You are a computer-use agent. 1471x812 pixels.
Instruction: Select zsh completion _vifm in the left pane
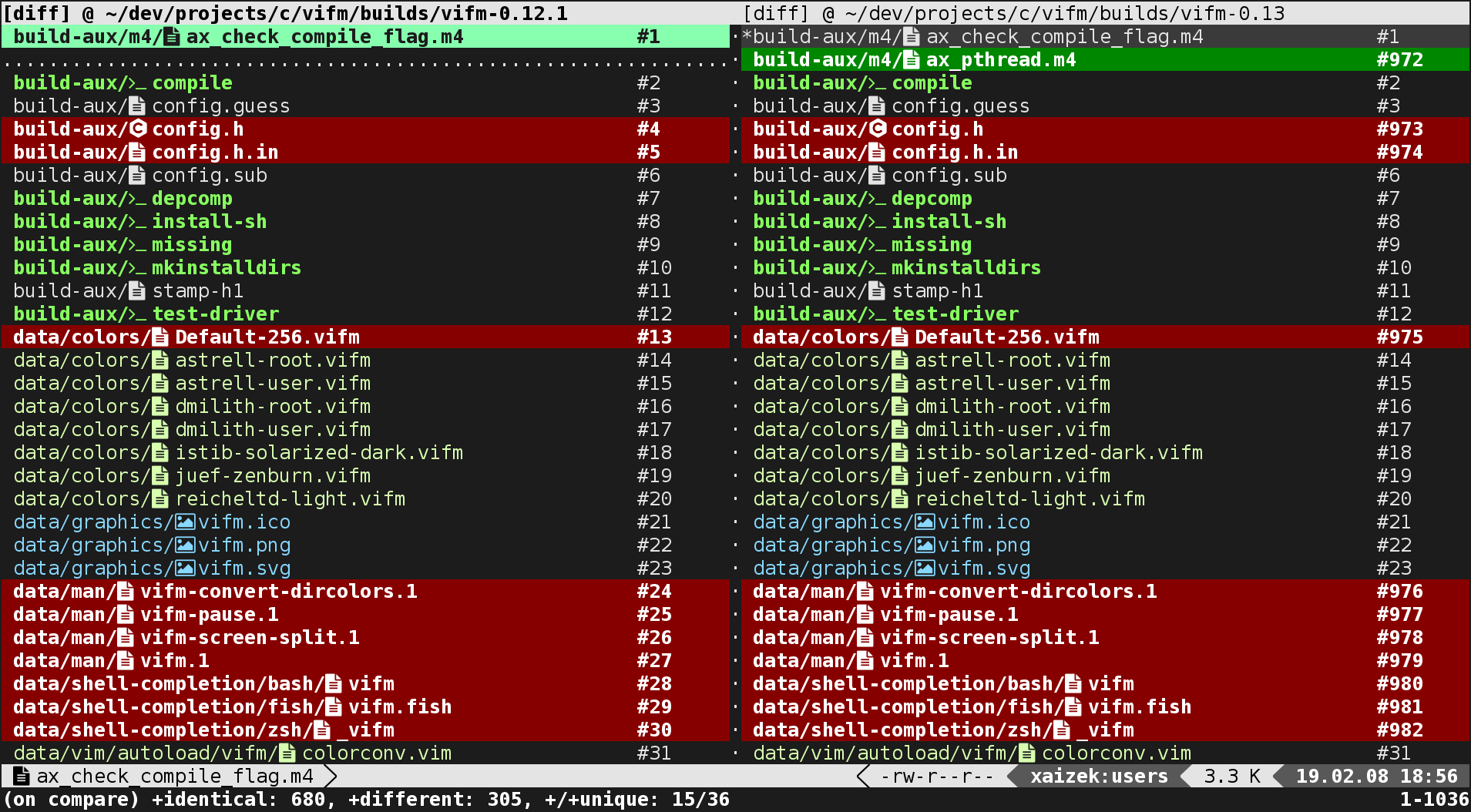pos(365,730)
